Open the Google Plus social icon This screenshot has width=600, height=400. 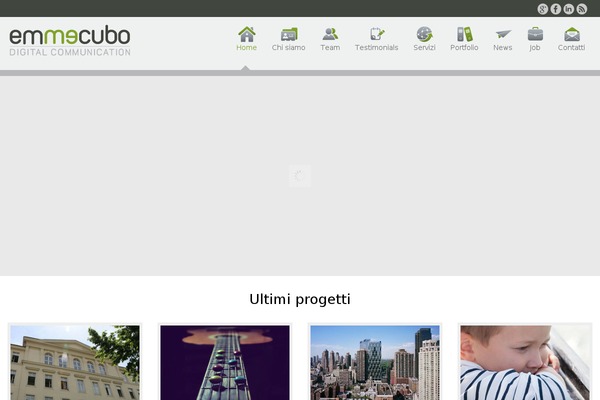pyautogui.click(x=542, y=9)
